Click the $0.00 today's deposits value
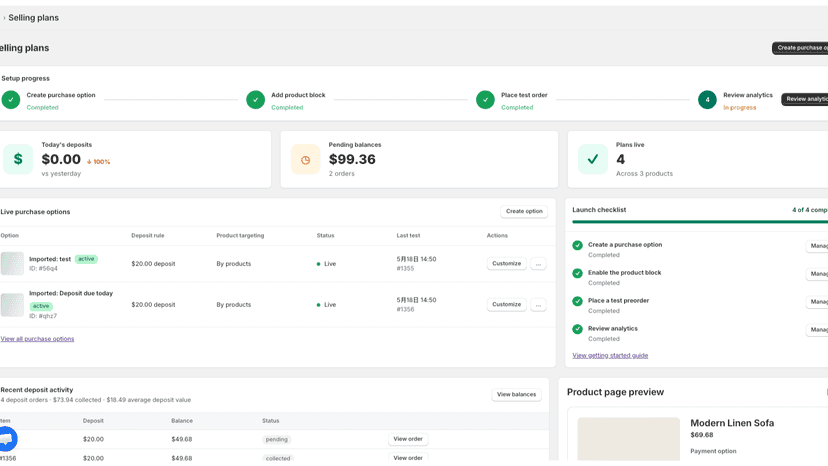Image resolution: width=828 pixels, height=466 pixels. pos(61,159)
